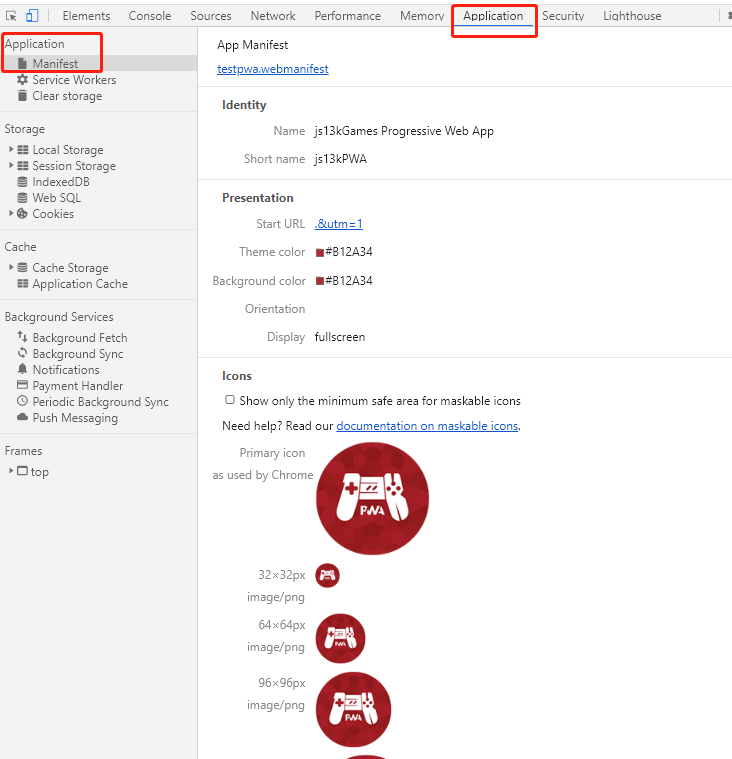Click the IndexedDB database icon

click(22, 182)
